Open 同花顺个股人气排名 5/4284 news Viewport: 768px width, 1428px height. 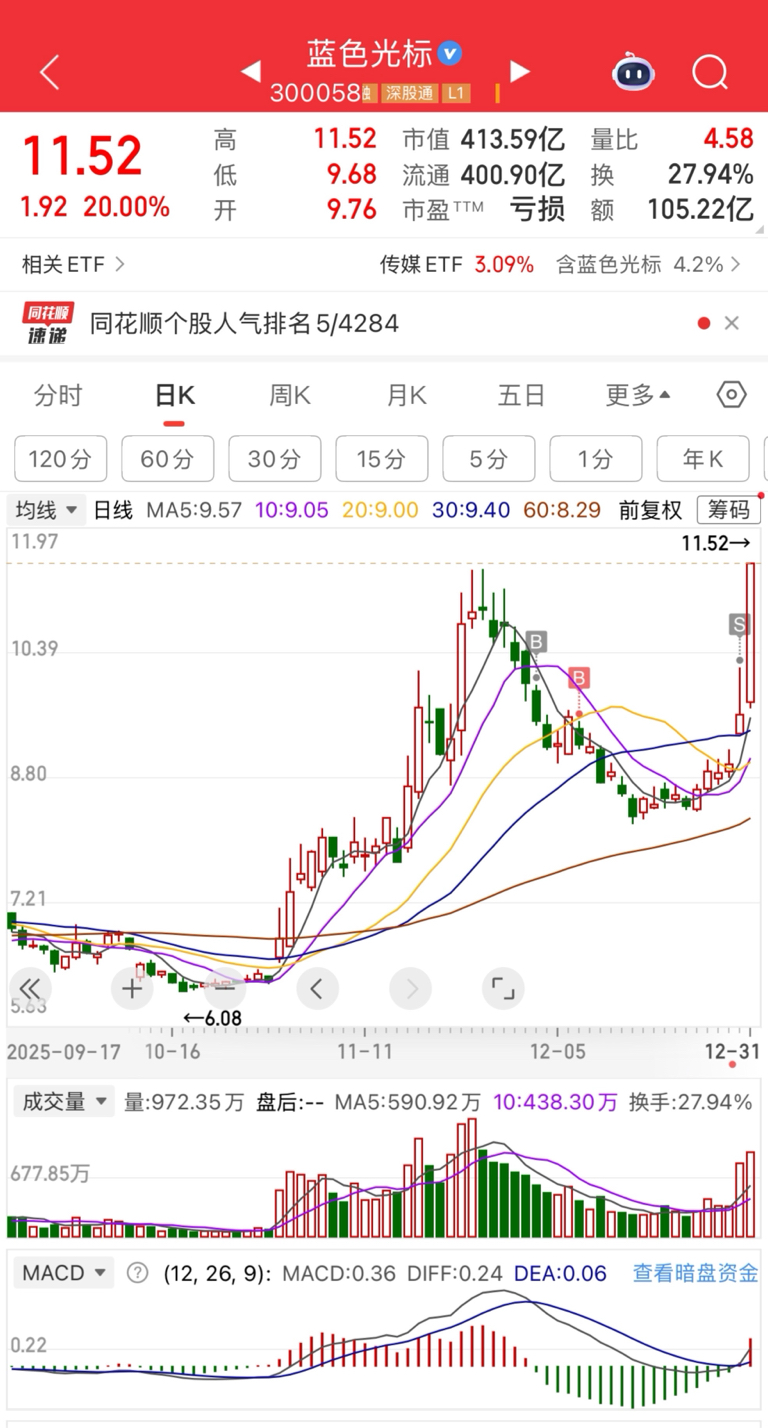coord(244,323)
